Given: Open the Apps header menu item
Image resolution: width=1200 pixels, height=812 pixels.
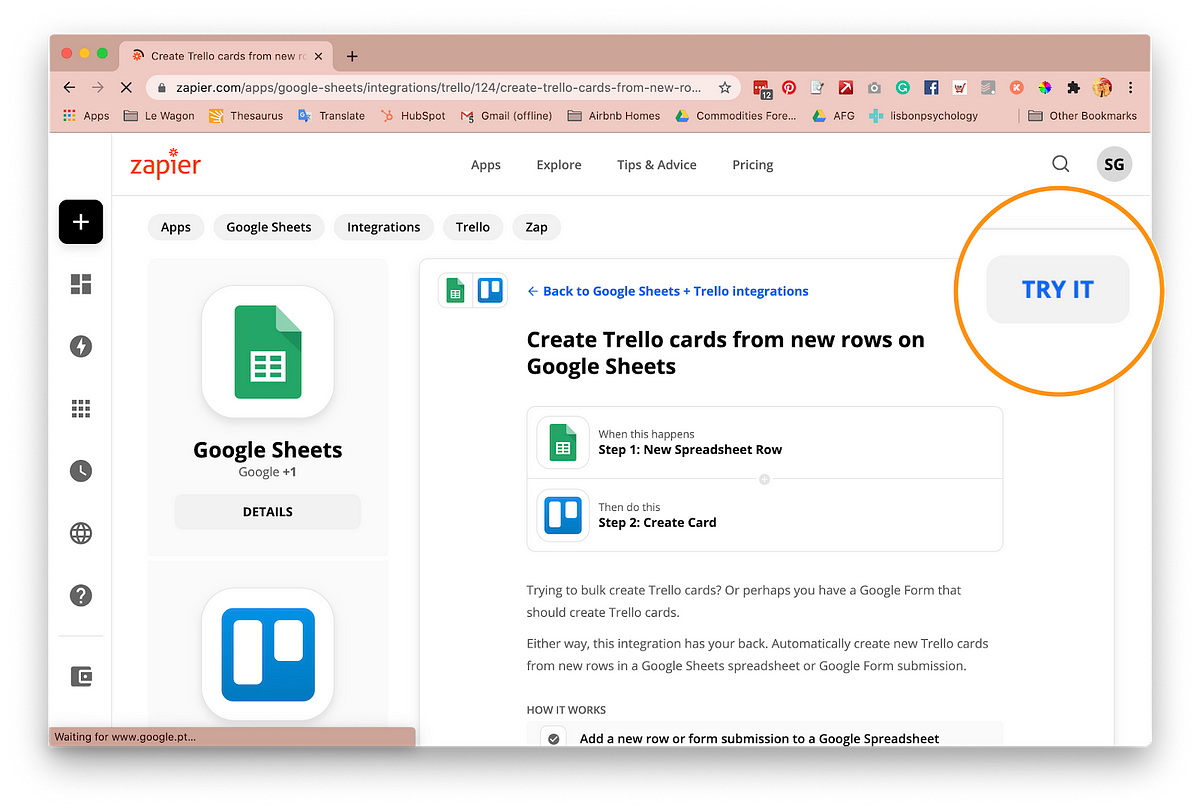Looking at the screenshot, I should pyautogui.click(x=486, y=165).
